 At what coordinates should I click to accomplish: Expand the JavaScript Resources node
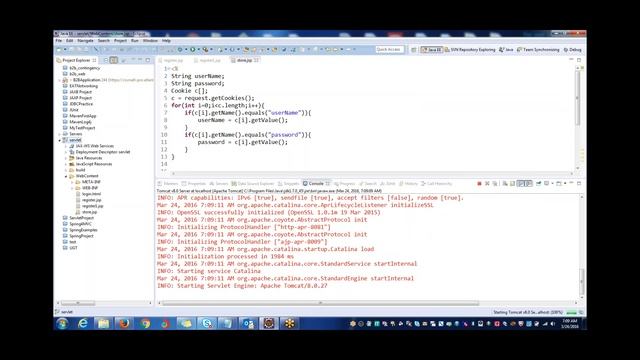(x=66, y=164)
